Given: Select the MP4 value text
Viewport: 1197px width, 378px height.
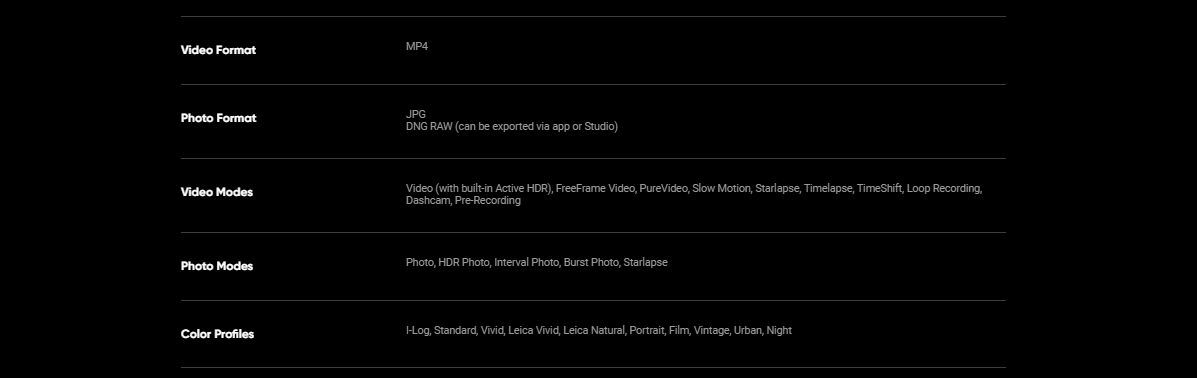Looking at the screenshot, I should click(x=417, y=46).
